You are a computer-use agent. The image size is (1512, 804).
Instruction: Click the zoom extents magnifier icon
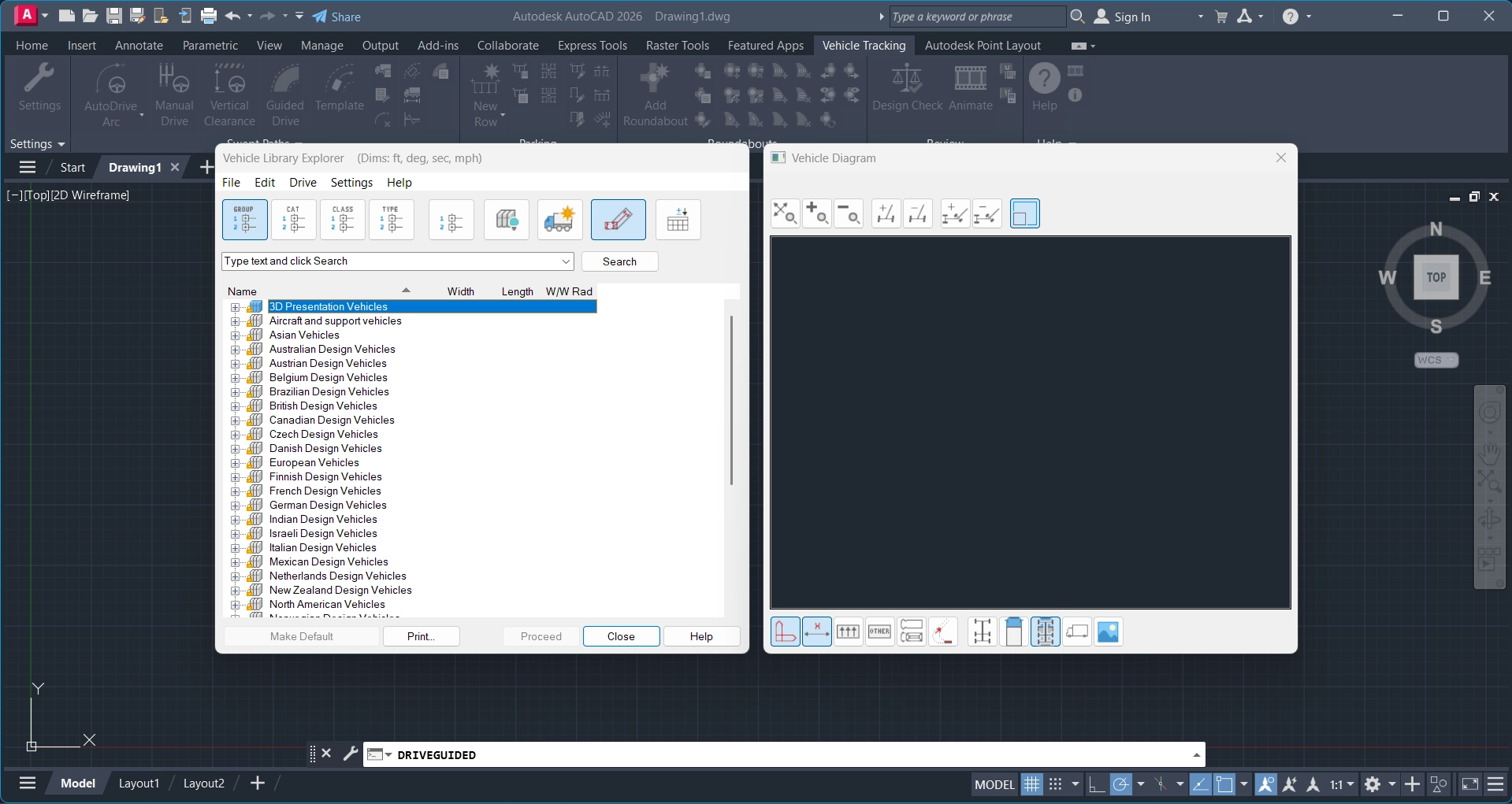click(785, 213)
